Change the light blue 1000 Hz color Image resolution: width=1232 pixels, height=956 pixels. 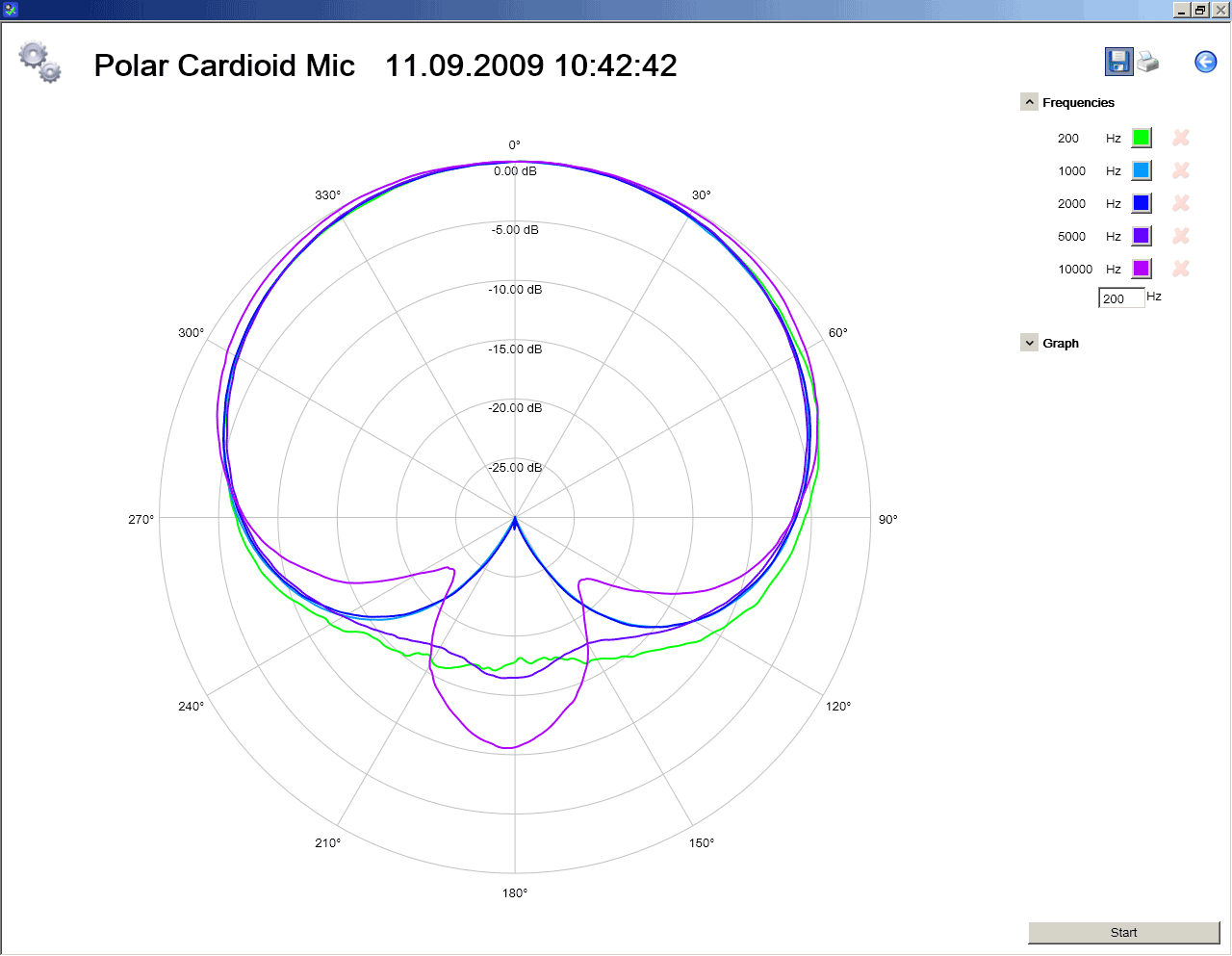(1142, 170)
